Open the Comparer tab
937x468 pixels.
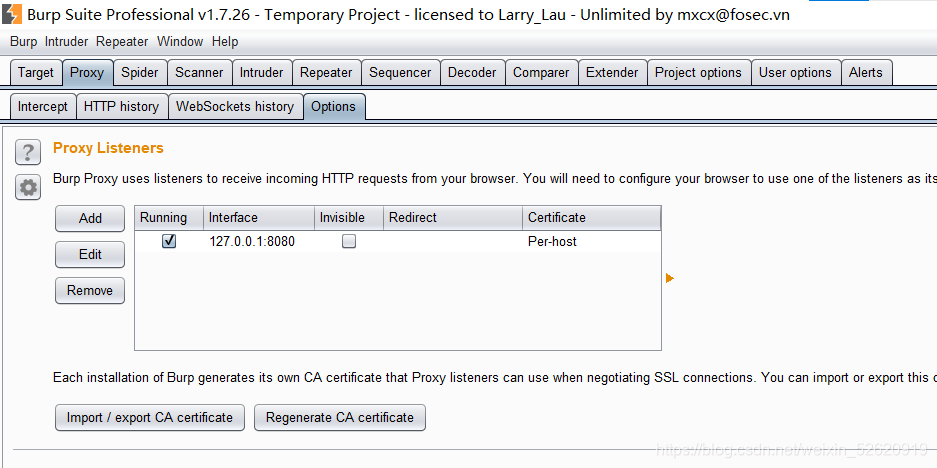tap(541, 72)
